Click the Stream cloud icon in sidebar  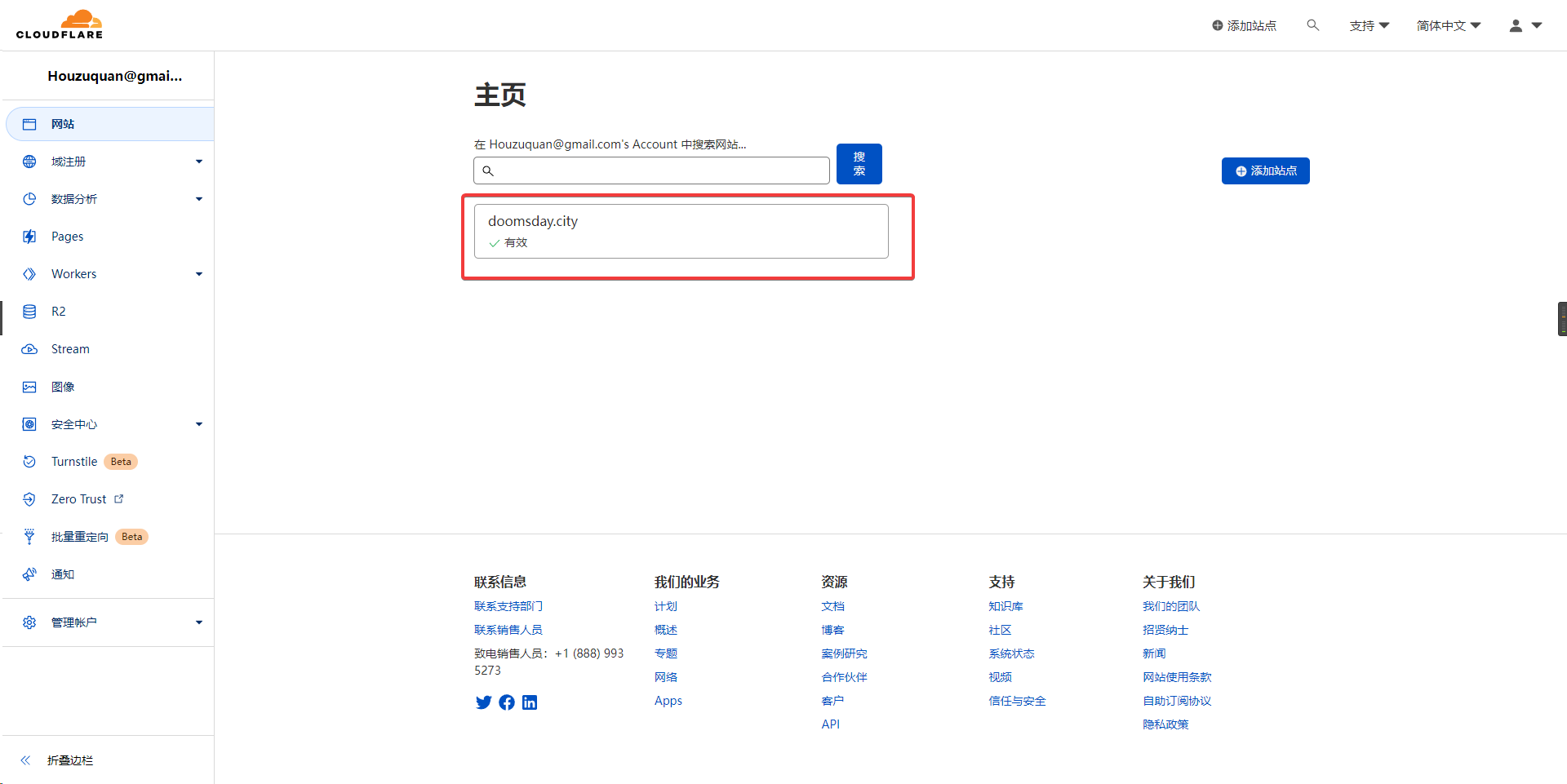pyautogui.click(x=29, y=349)
